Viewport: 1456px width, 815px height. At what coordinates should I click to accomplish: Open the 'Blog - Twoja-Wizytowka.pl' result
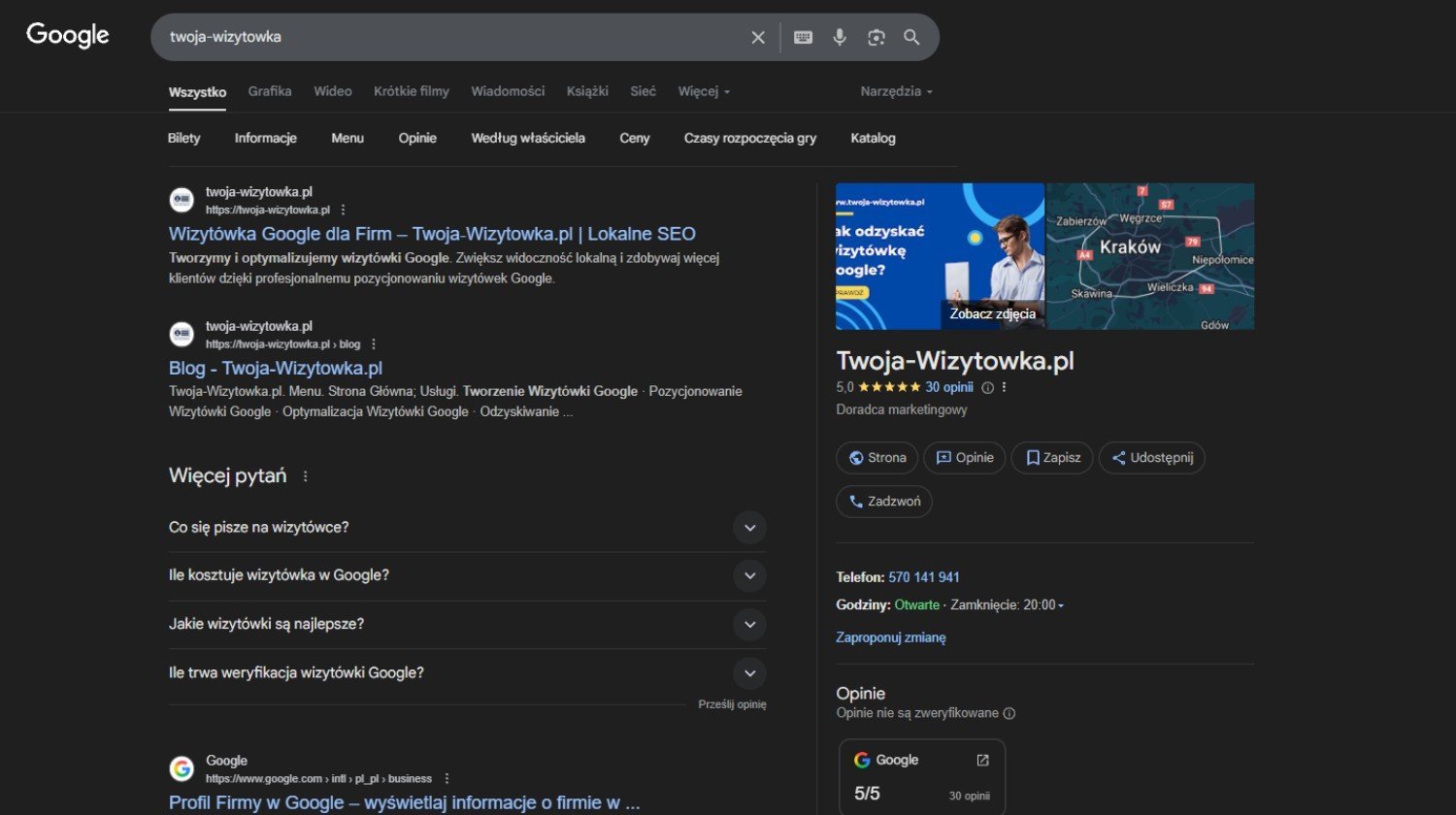click(x=276, y=369)
